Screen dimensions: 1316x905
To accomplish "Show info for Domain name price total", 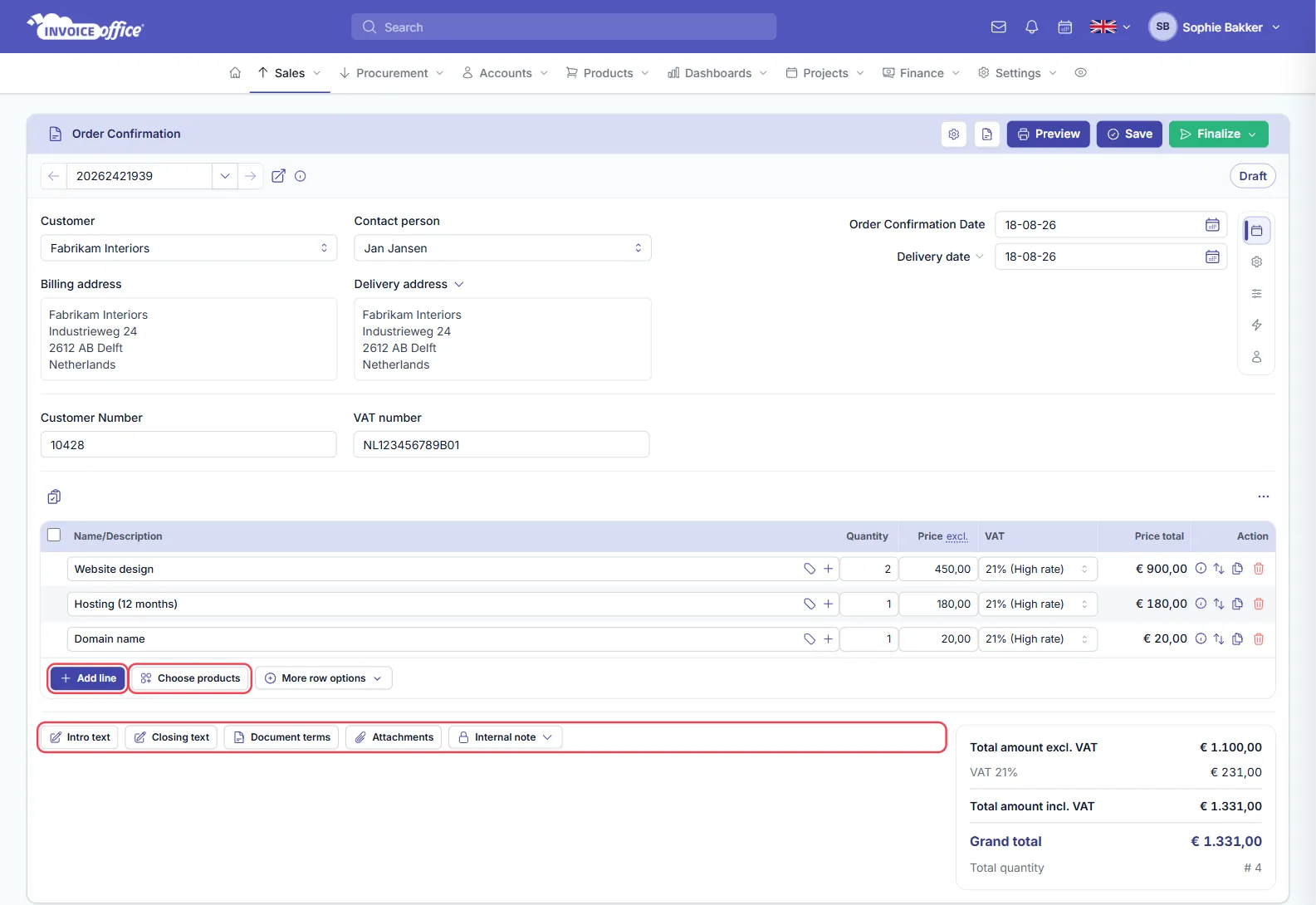I will pyautogui.click(x=1201, y=638).
